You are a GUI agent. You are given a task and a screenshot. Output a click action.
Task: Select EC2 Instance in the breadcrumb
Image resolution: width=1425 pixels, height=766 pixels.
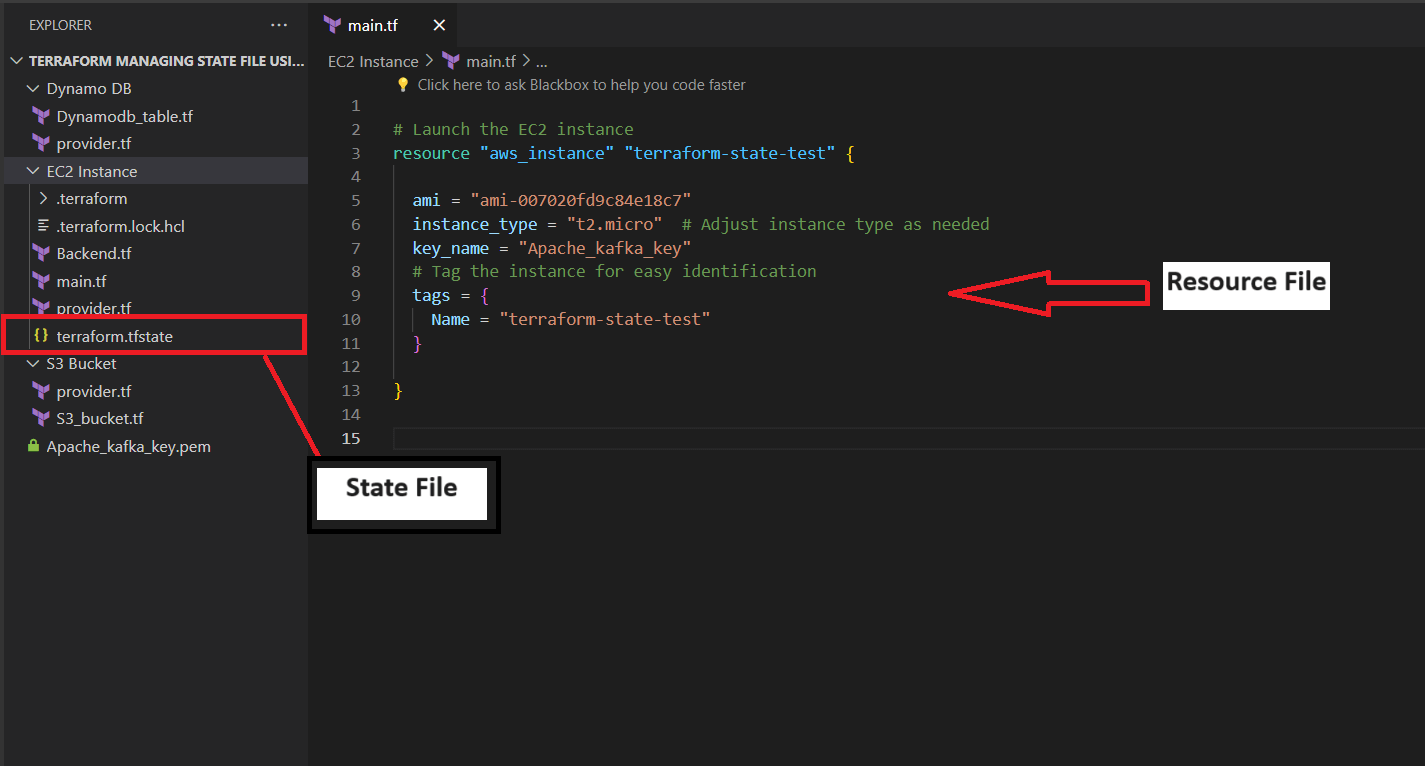pos(373,61)
